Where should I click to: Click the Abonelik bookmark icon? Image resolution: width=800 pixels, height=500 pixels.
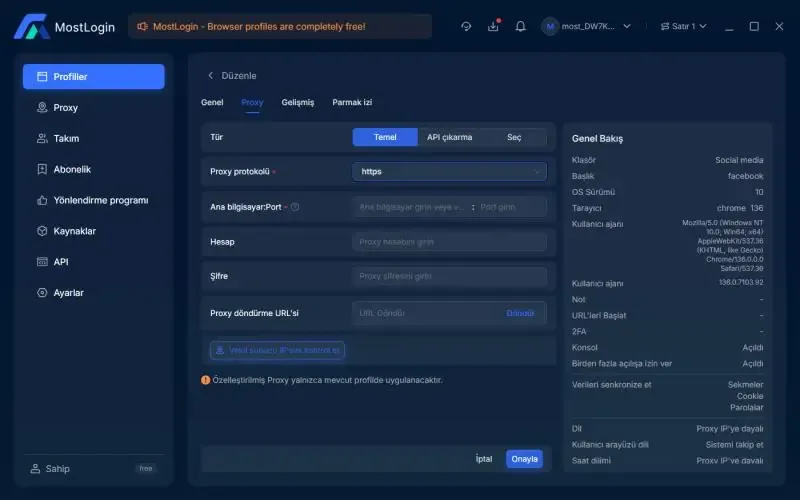[x=42, y=169]
